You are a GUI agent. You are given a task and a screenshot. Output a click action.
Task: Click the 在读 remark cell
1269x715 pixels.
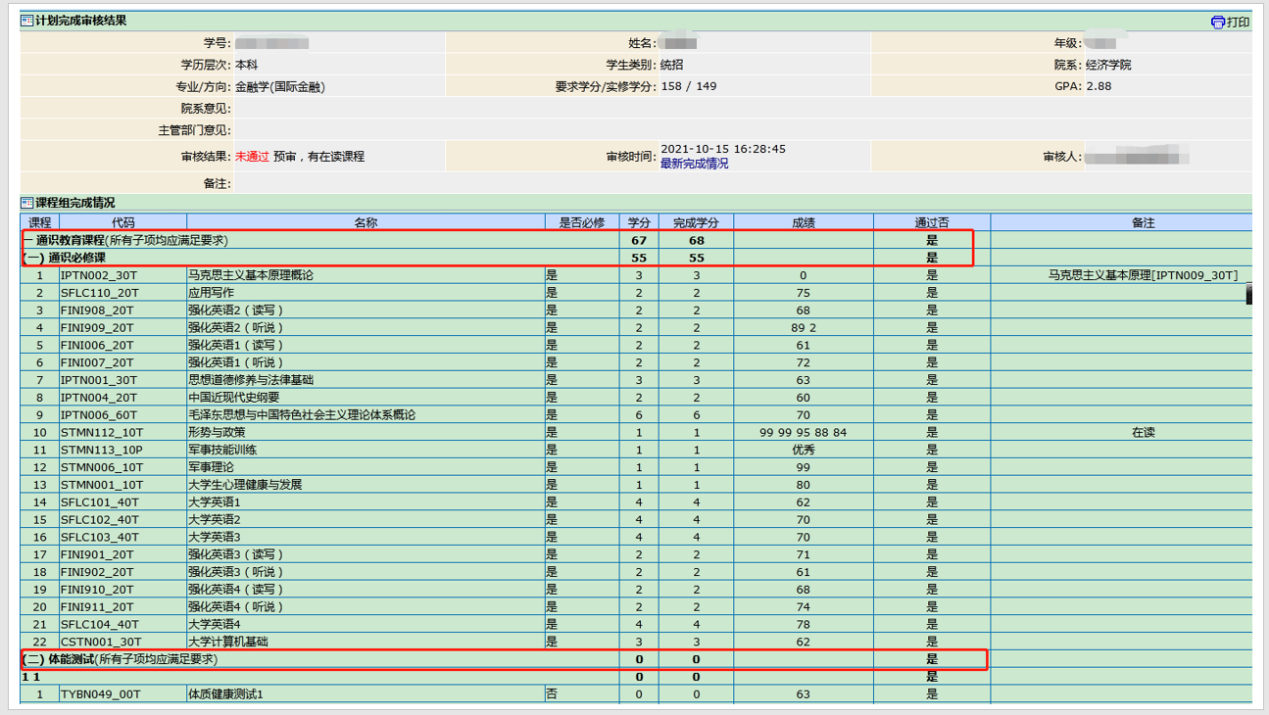[x=1143, y=433]
